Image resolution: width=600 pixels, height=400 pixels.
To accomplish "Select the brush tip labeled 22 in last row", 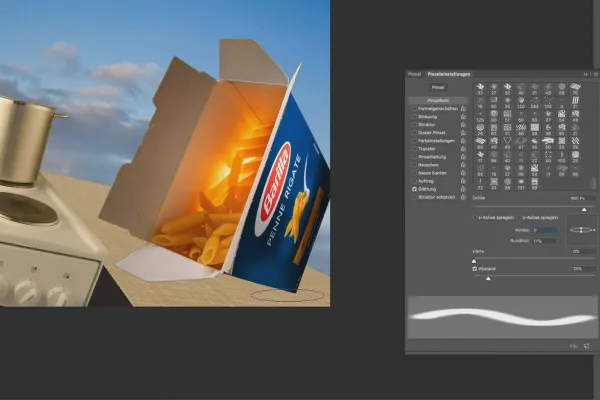I will pyautogui.click(x=480, y=184).
